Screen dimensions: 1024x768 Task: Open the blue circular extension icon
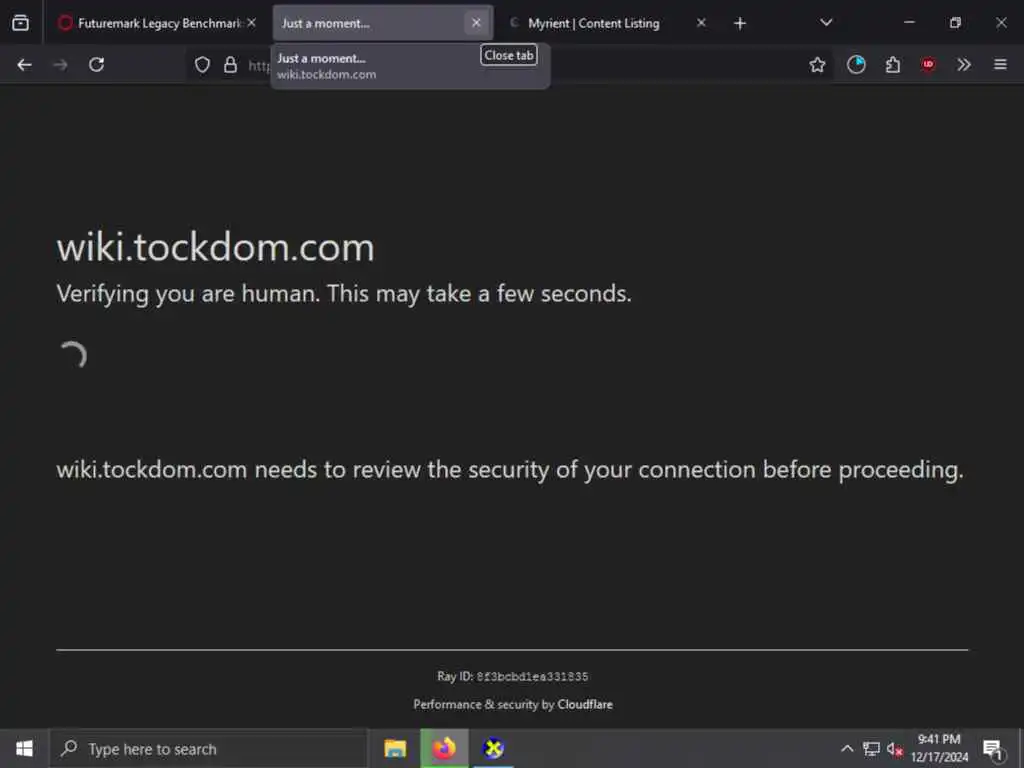[856, 65]
